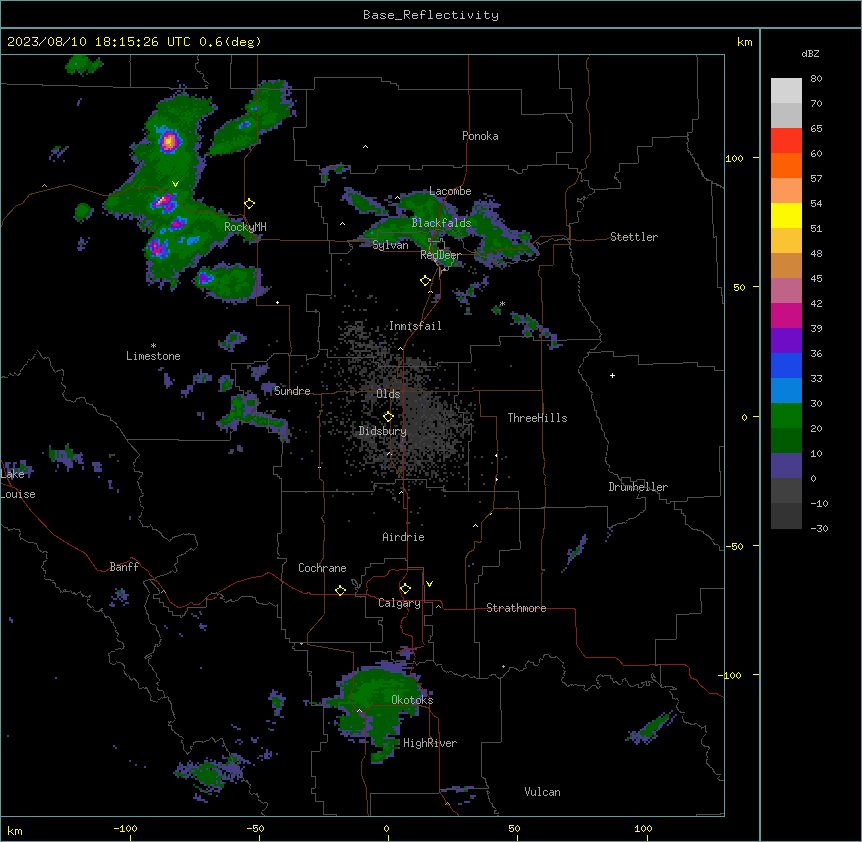Image resolution: width=862 pixels, height=842 pixels.
Task: Click the Olds city label
Action: (x=388, y=394)
